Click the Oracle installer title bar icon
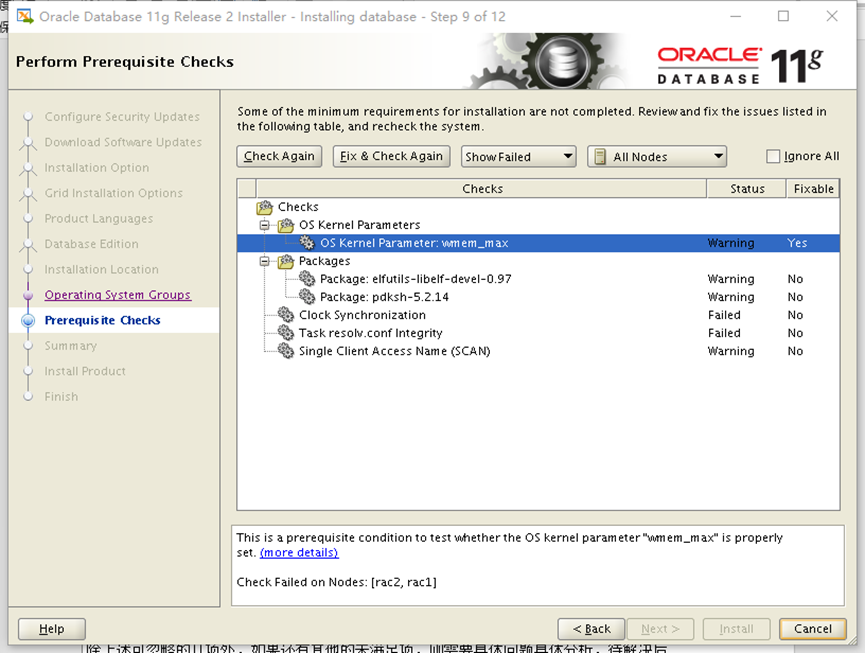 click(x=25, y=16)
